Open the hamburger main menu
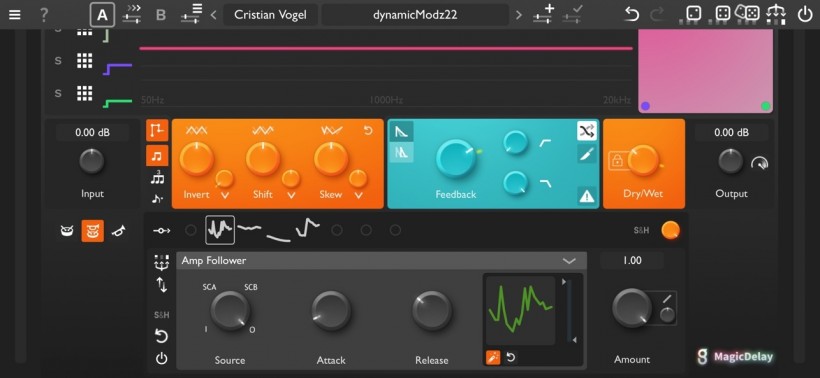 pyautogui.click(x=15, y=15)
